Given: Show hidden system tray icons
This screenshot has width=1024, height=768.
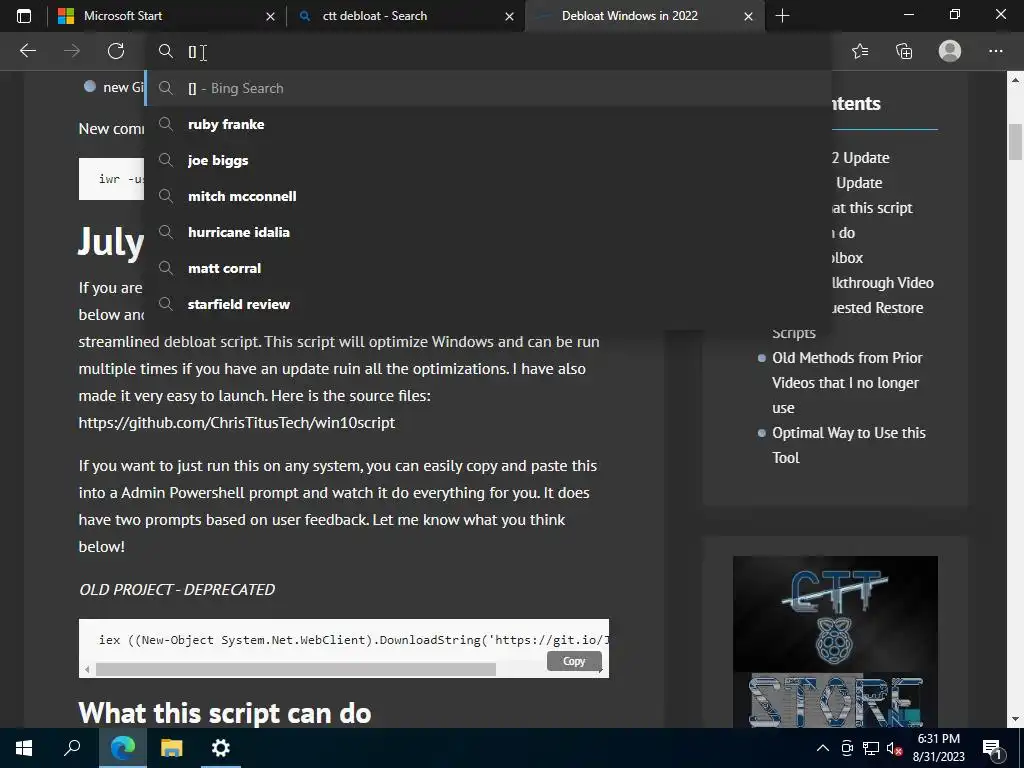Looking at the screenshot, I should pyautogui.click(x=823, y=748).
